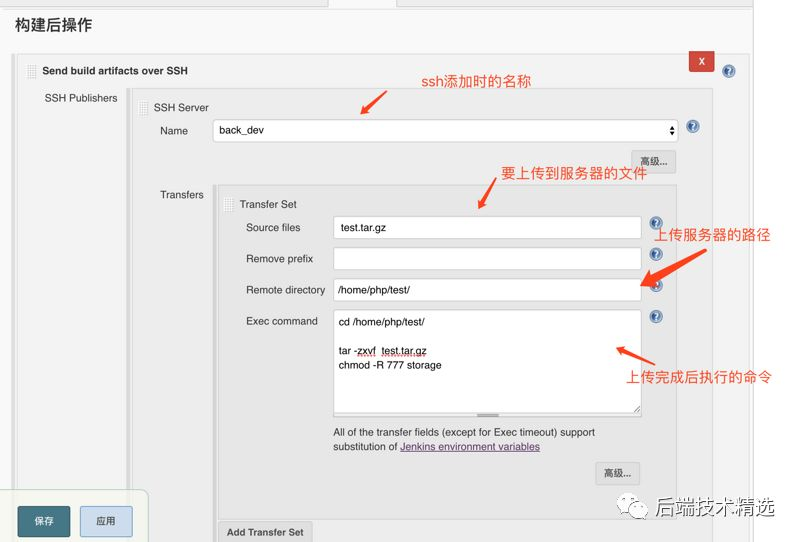Grab drag handle next to SSH Server
Screen dimensions: 800x542
(x=143, y=108)
